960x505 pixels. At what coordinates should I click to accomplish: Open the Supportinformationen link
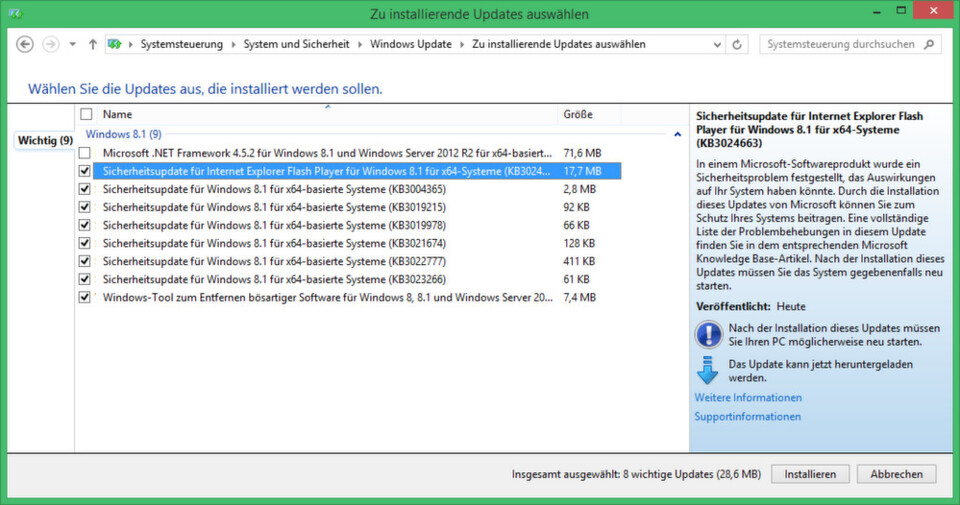[x=747, y=417]
